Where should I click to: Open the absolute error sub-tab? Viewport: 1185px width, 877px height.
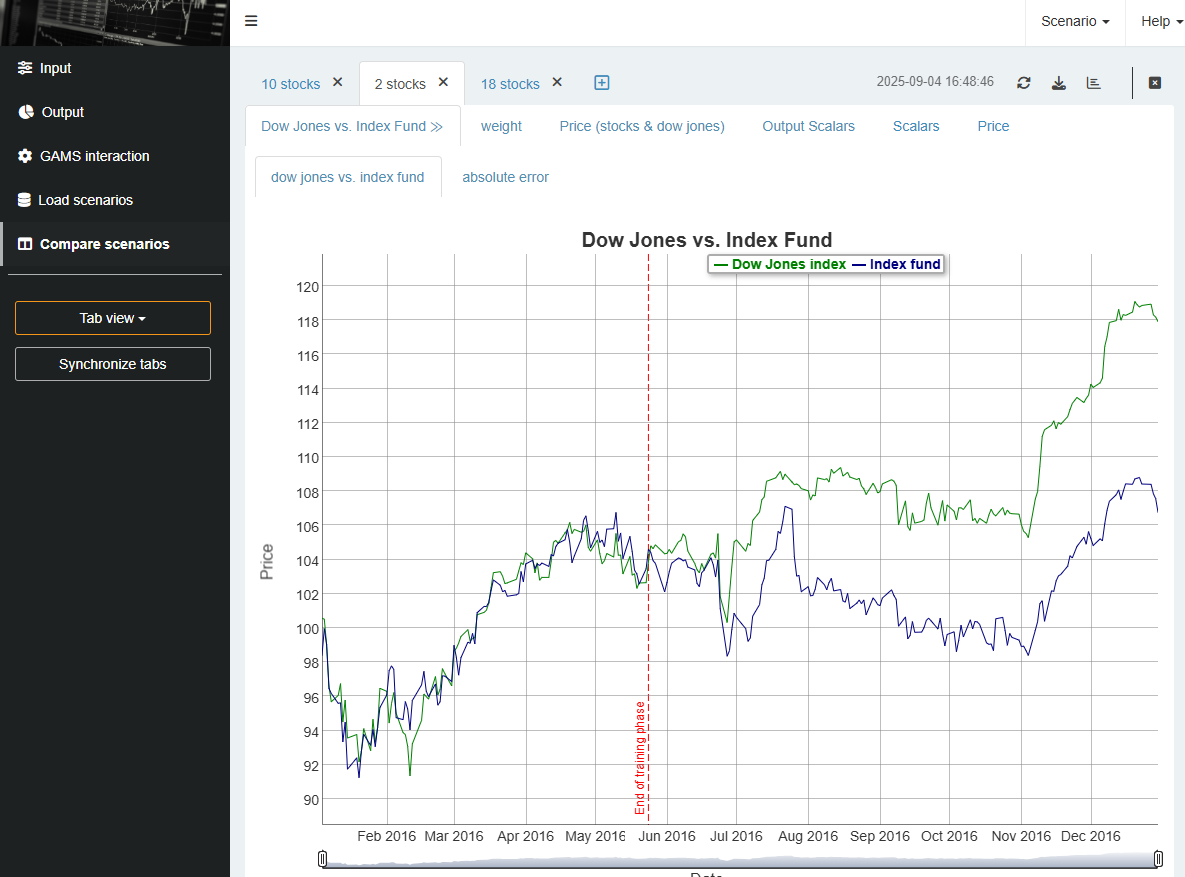(x=505, y=177)
